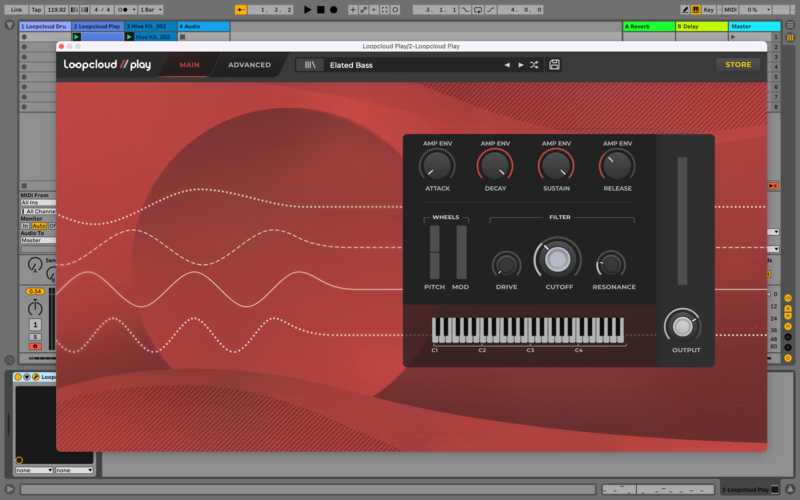Click the Session Record circle icon

point(395,10)
